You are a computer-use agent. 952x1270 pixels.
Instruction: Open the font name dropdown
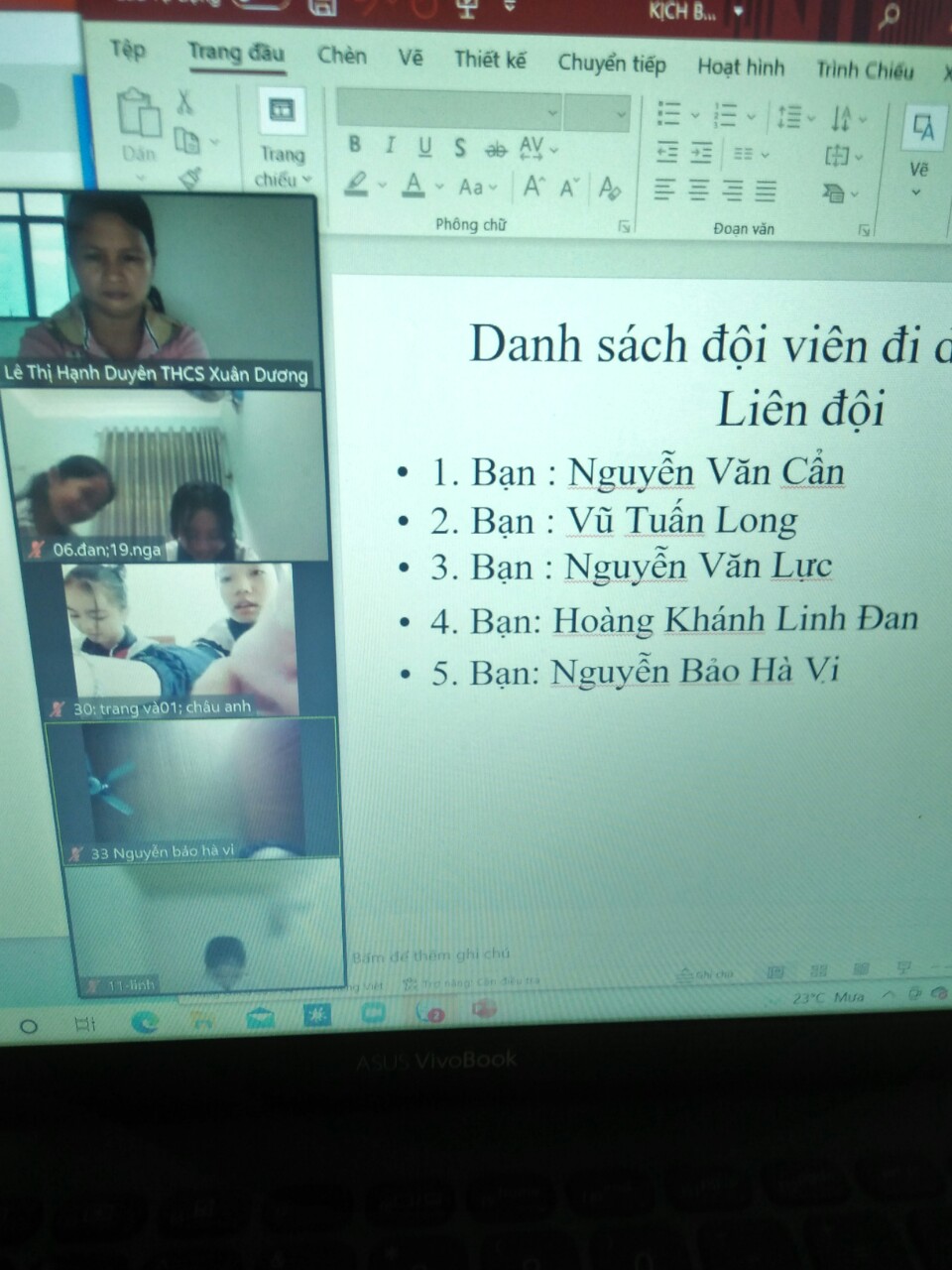point(552,113)
